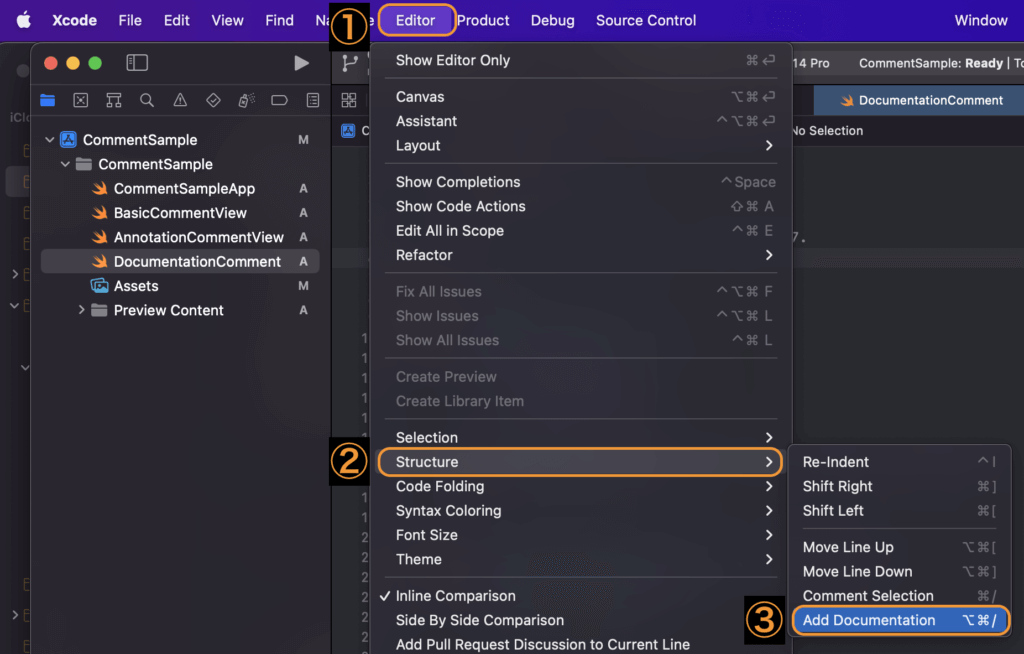The width and height of the screenshot is (1024, 654).
Task: Open the Debug menu
Action: (552, 20)
